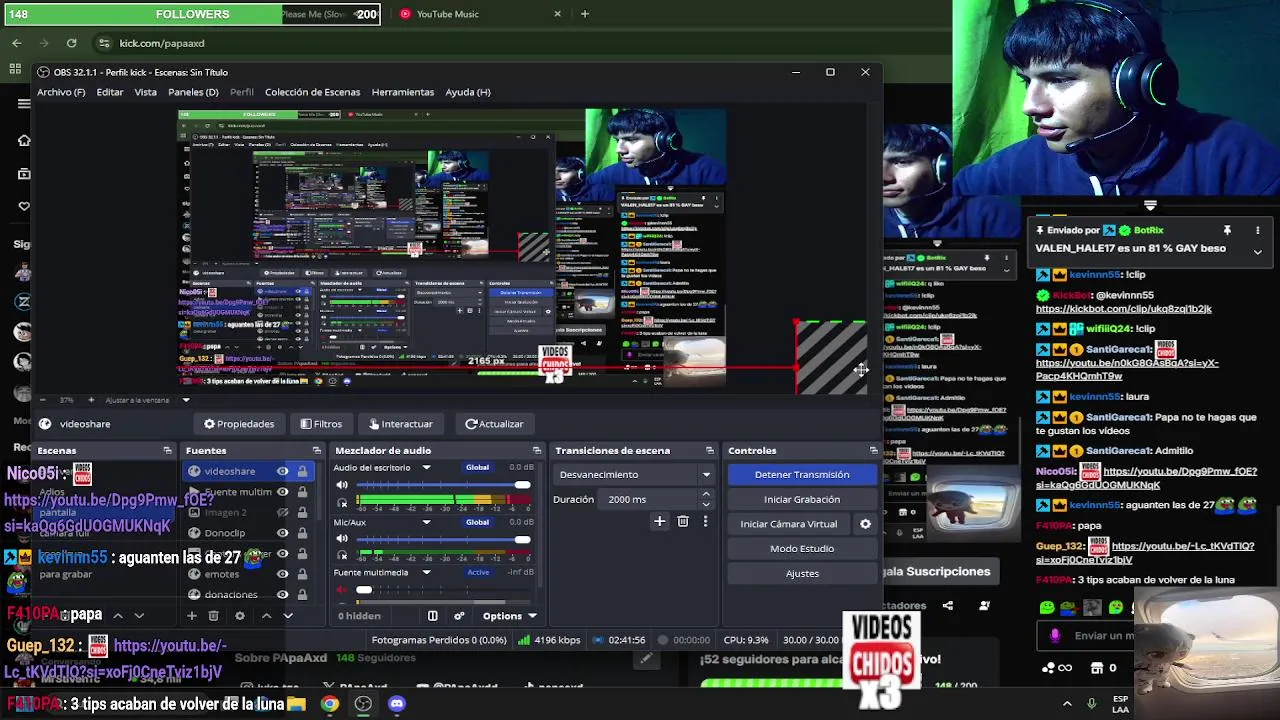
Task: Move scene down arrow in Escenas footer
Action: [139, 616]
